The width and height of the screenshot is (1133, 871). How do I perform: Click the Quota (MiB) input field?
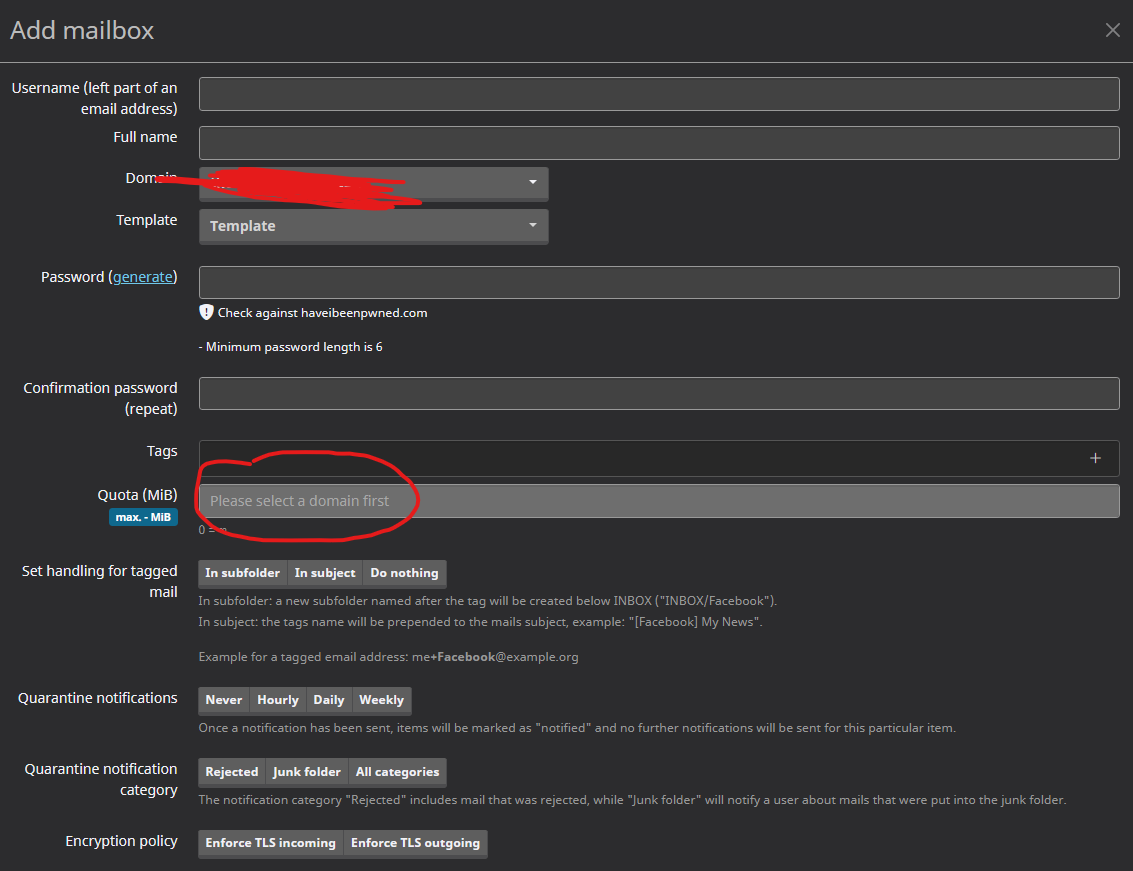click(658, 501)
